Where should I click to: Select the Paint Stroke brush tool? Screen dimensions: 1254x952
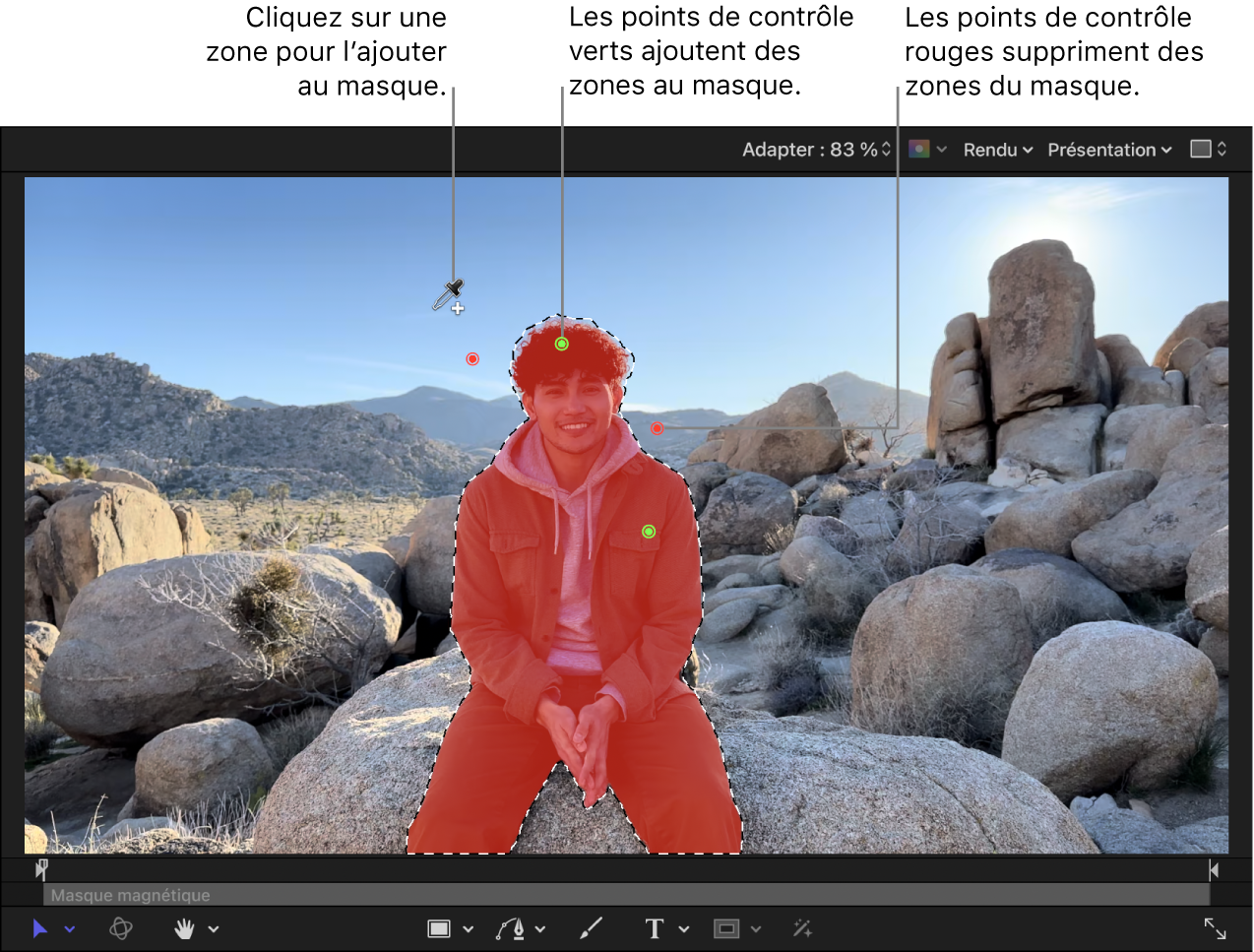tap(591, 928)
